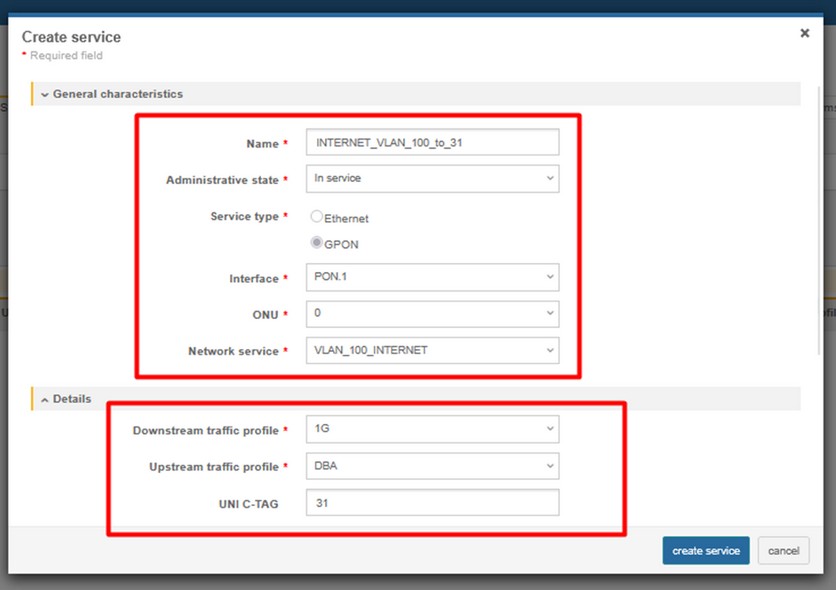Click the Network service field label
Image resolution: width=836 pixels, height=590 pixels.
(x=233, y=352)
